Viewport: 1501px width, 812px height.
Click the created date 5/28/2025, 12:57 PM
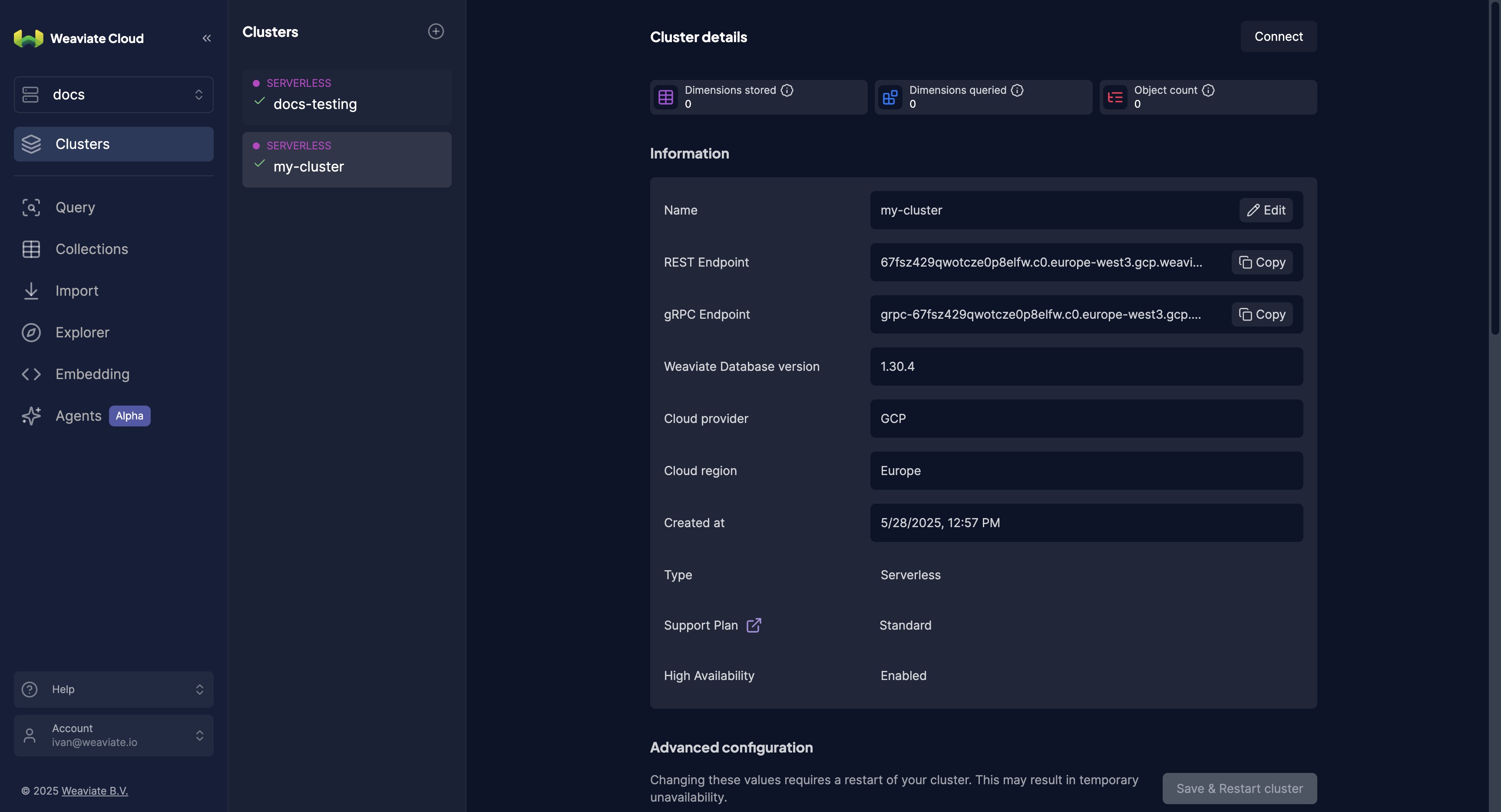[x=940, y=523]
